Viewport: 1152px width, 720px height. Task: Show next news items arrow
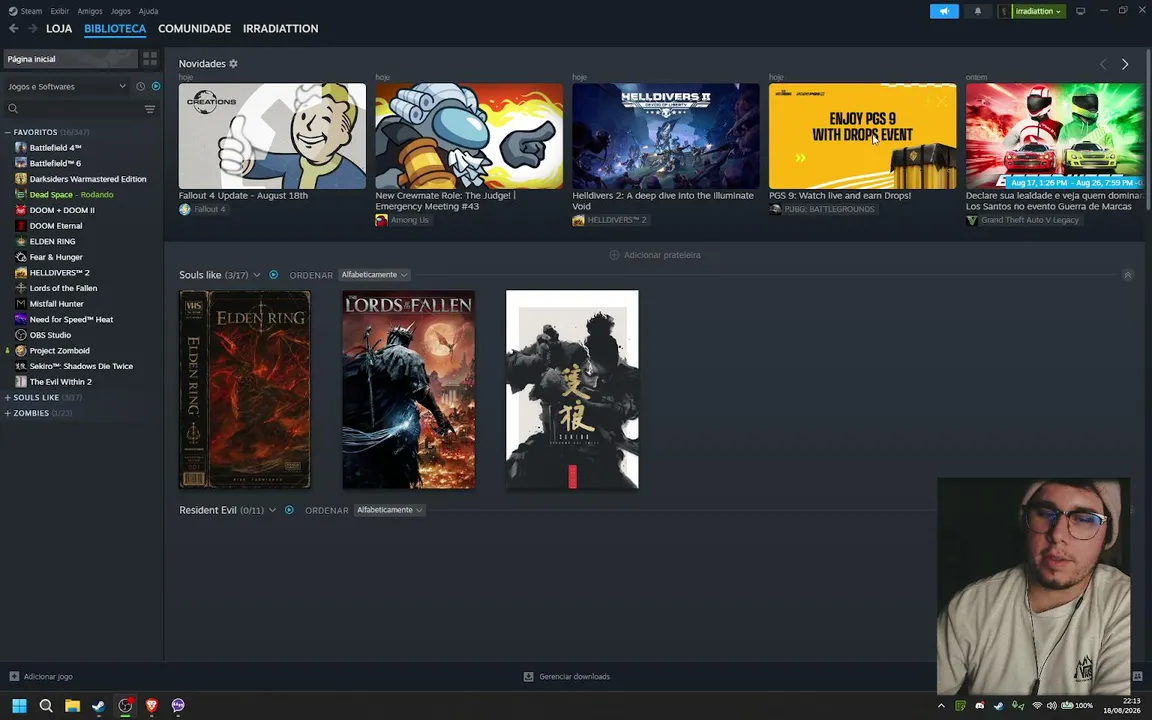click(1125, 65)
